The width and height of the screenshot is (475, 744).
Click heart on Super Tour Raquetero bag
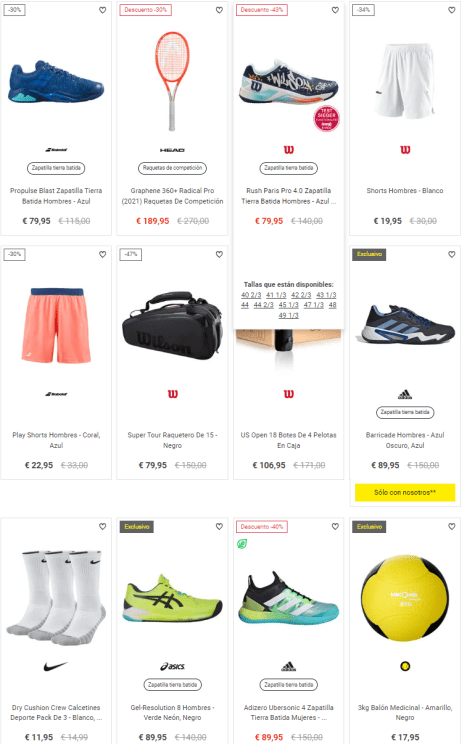click(219, 254)
